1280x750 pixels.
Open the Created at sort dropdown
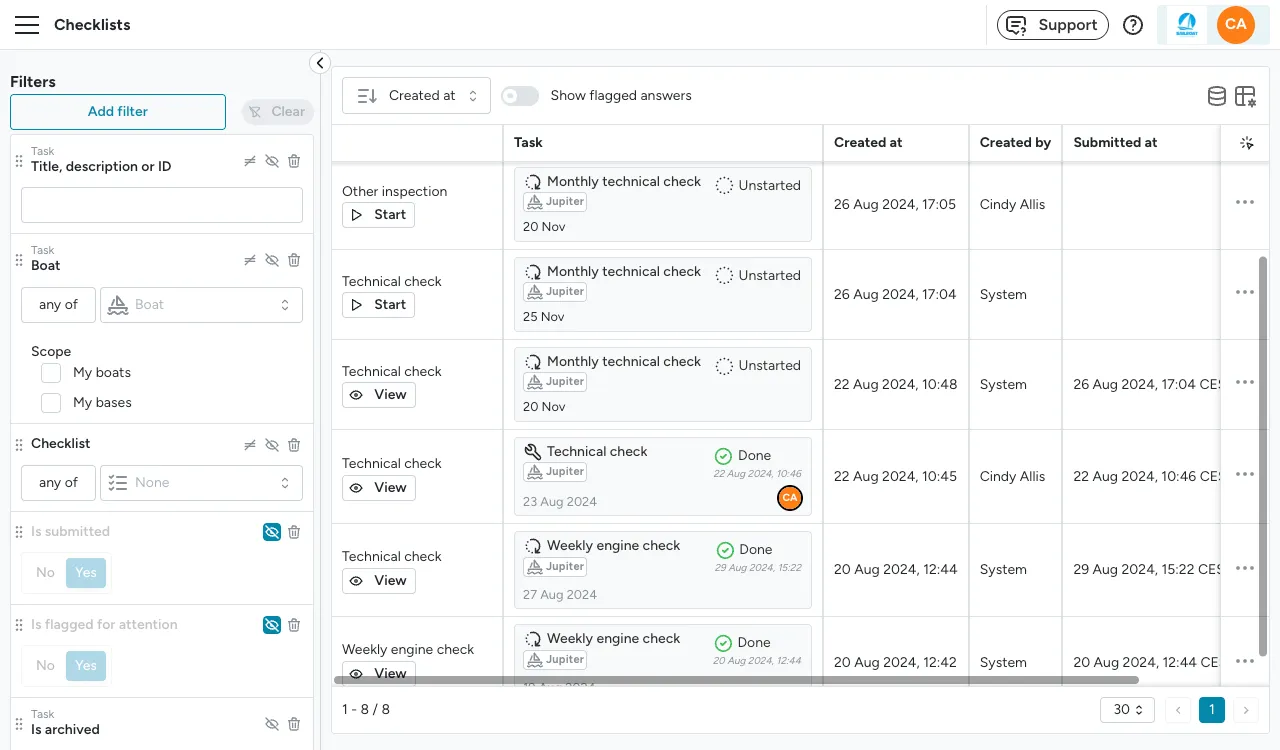coord(417,96)
